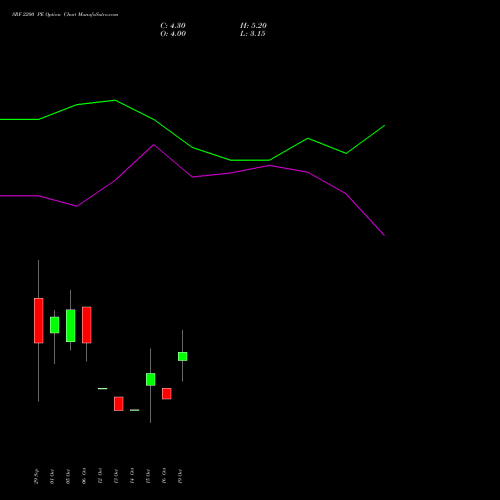Image resolution: width=500 pixels, height=500 pixels.
Task: Select the green candle on 05 Oct
Action: tap(71, 326)
